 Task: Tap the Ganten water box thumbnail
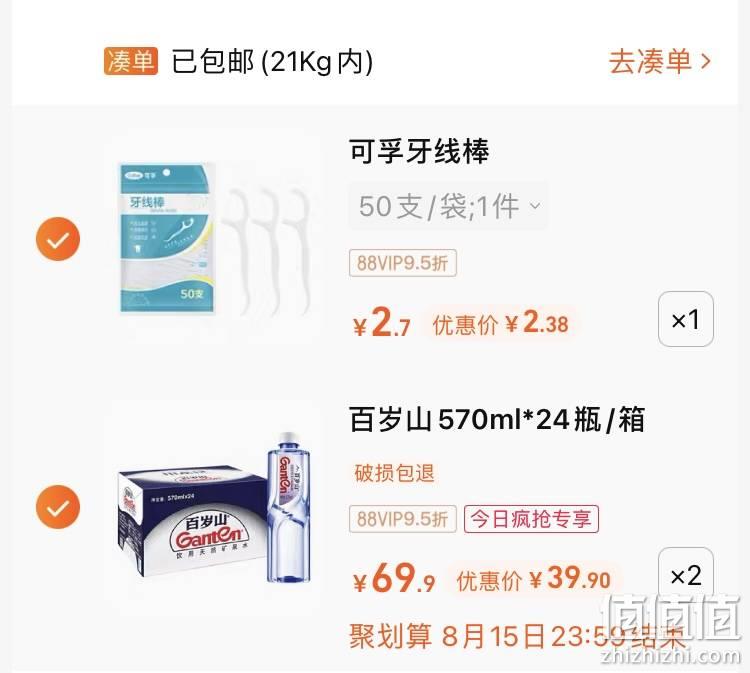pyautogui.click(x=215, y=507)
